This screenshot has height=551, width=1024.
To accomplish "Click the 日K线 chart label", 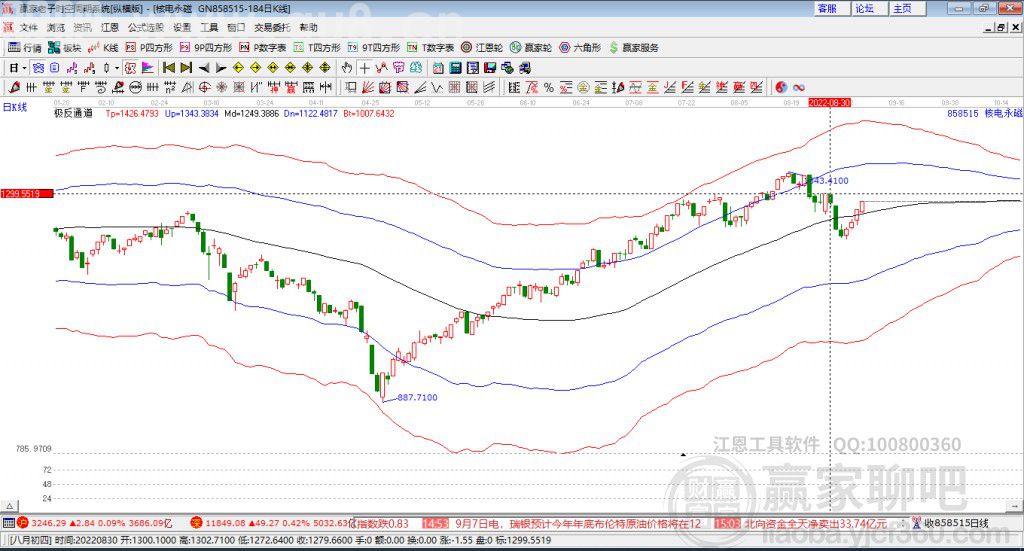I will tap(15, 108).
